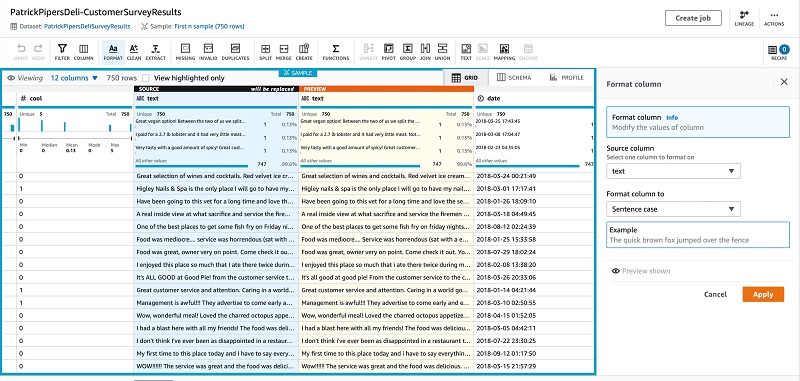
Task: Switch to the Profile tab
Action: tap(566, 78)
